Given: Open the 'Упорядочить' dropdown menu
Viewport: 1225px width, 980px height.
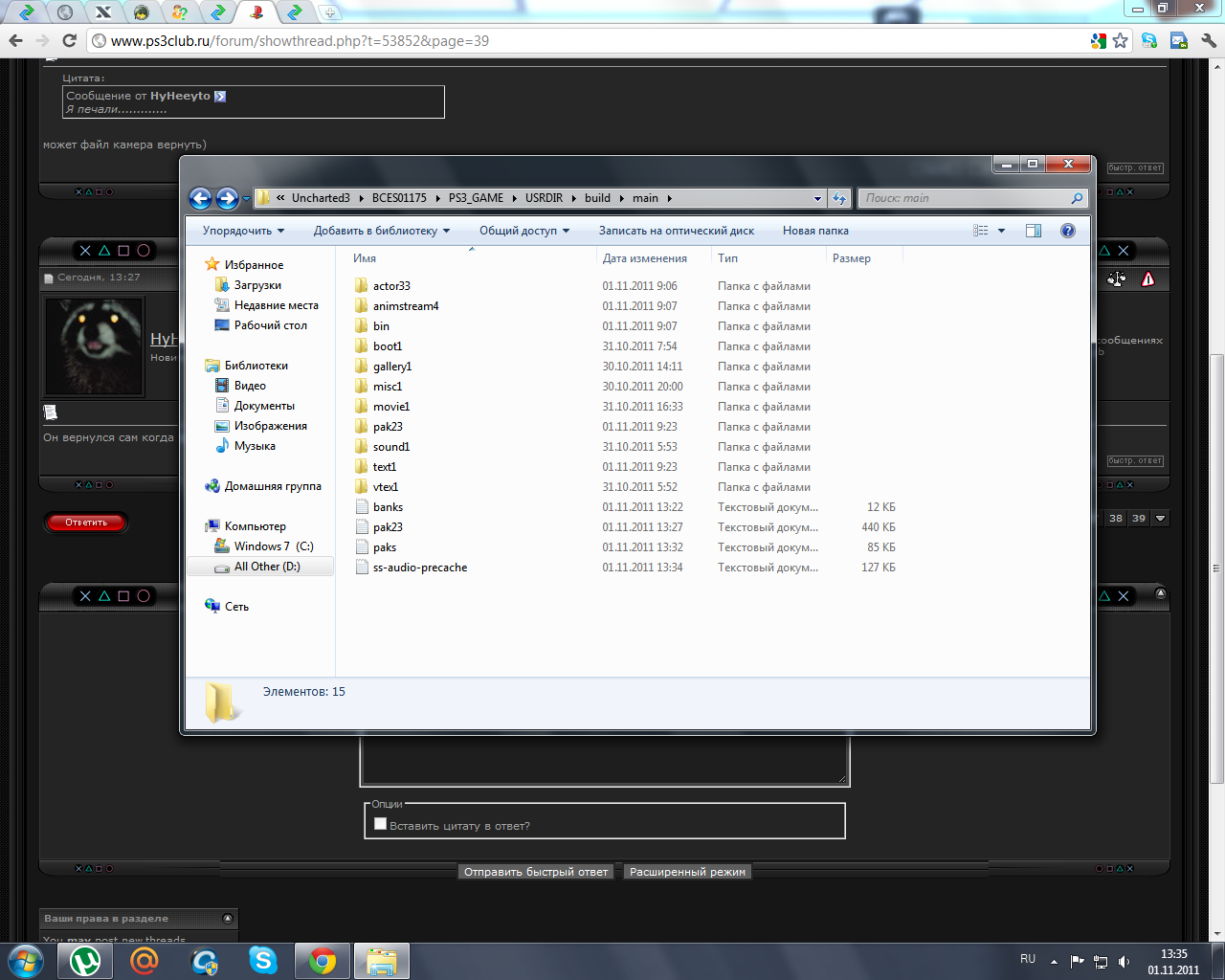Looking at the screenshot, I should click(243, 231).
